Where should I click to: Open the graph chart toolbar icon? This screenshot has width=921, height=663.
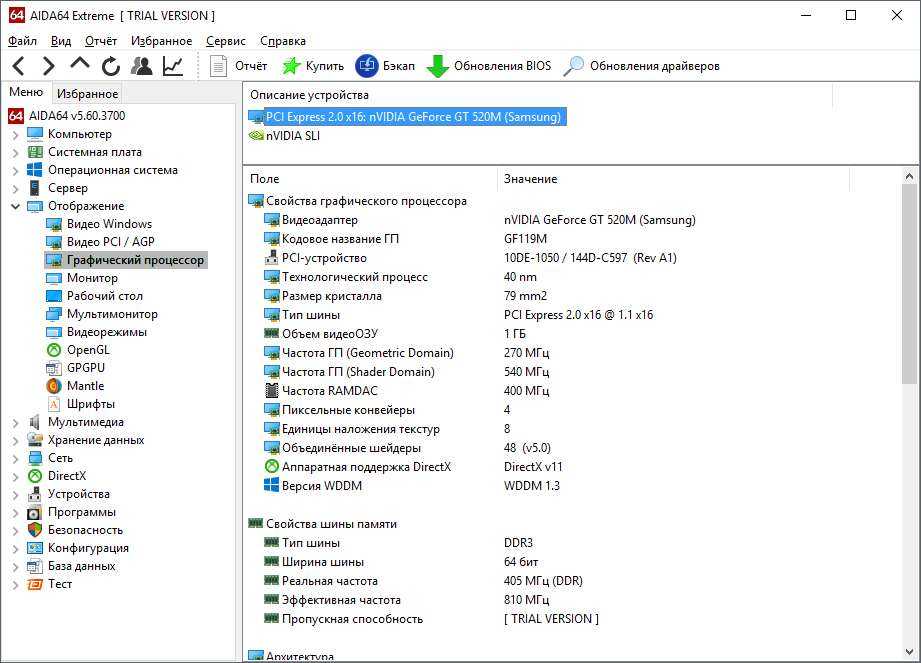(x=173, y=66)
